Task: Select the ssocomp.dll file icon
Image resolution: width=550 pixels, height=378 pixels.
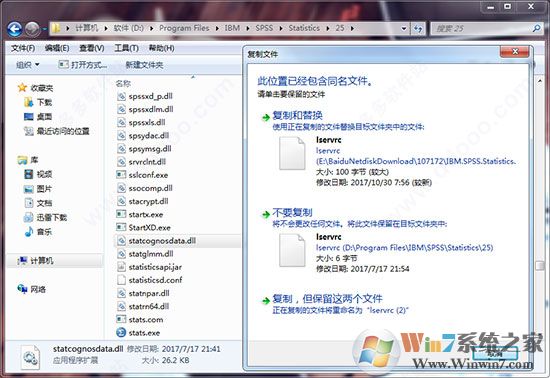Action: (121, 188)
